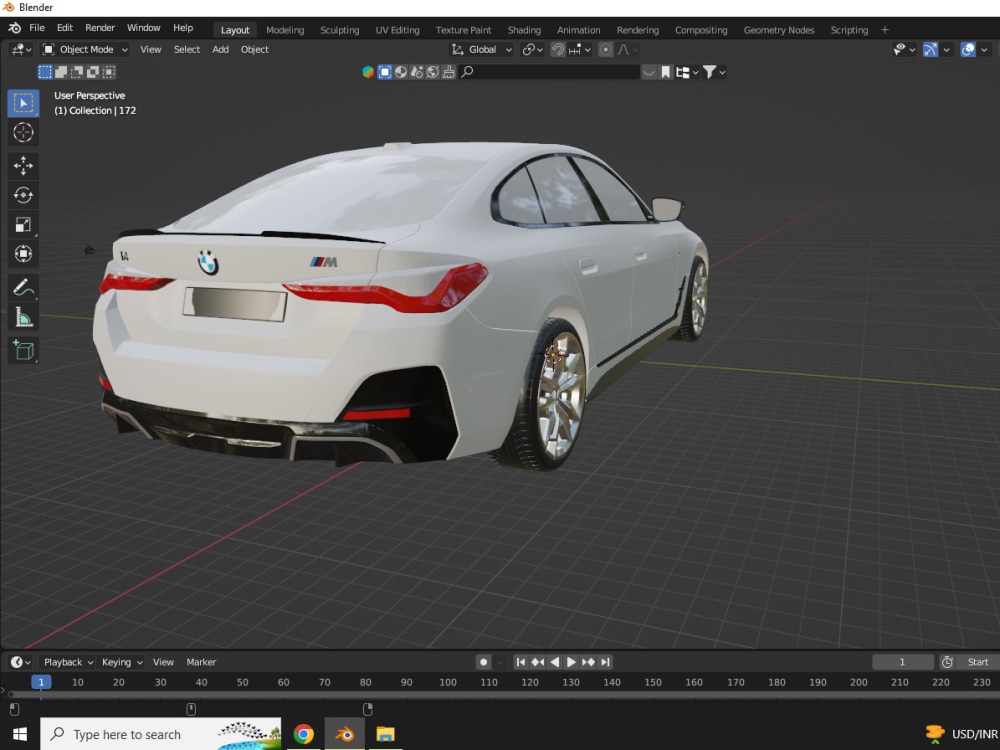Open the pivot point dropdown
The height and width of the screenshot is (750, 1000).
pos(532,50)
